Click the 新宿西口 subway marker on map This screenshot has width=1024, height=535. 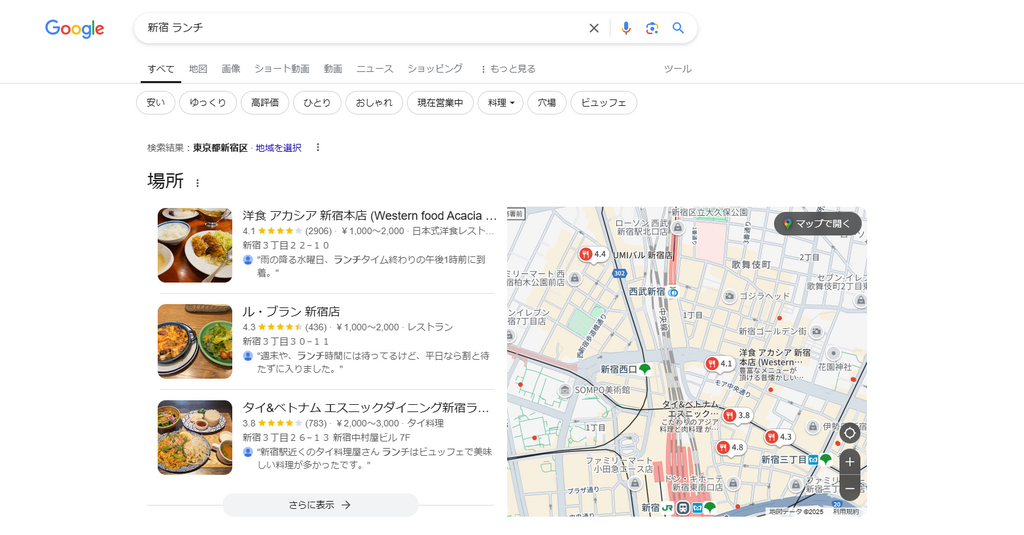point(645,369)
